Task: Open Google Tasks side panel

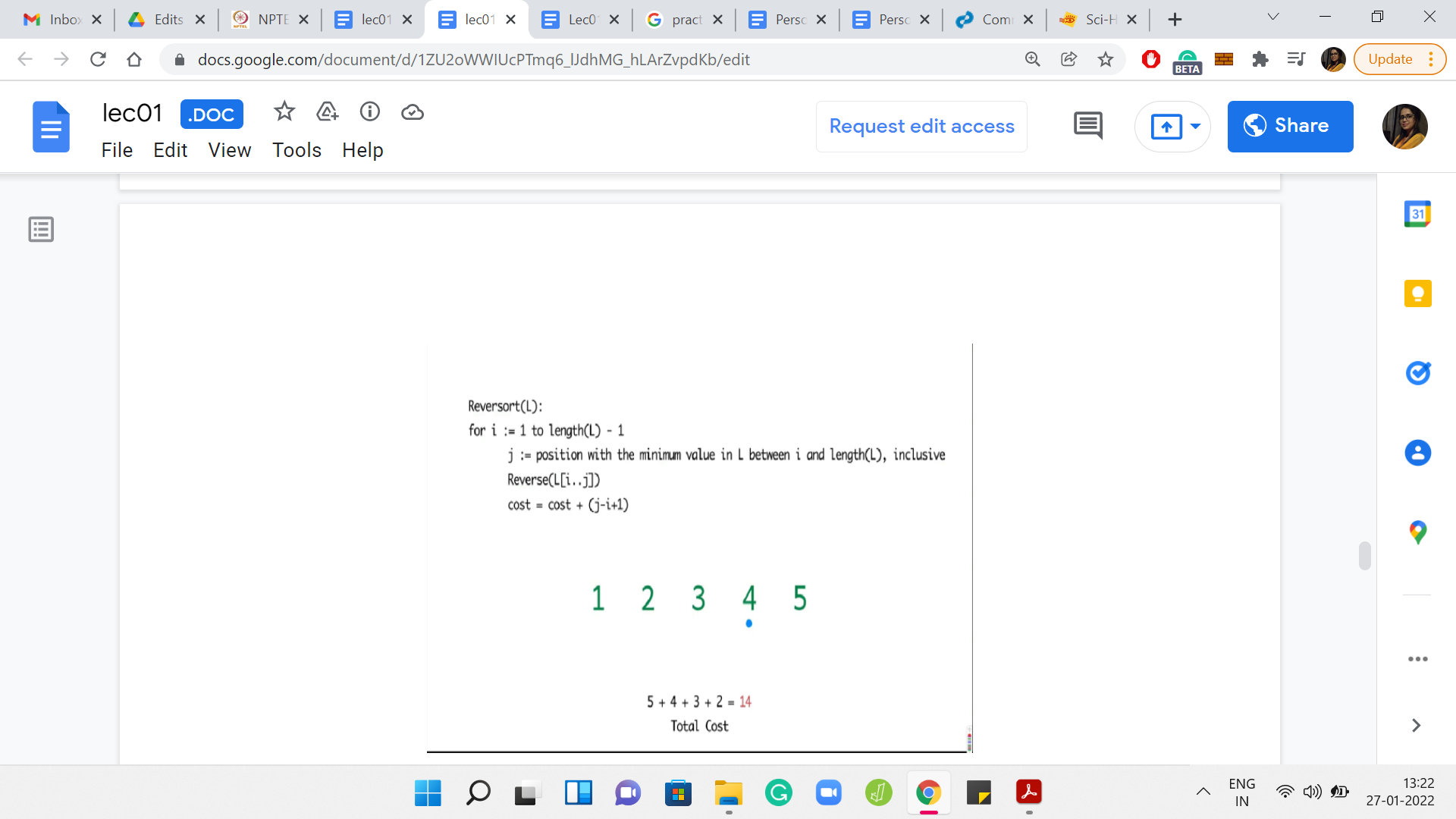Action: 1417,373
